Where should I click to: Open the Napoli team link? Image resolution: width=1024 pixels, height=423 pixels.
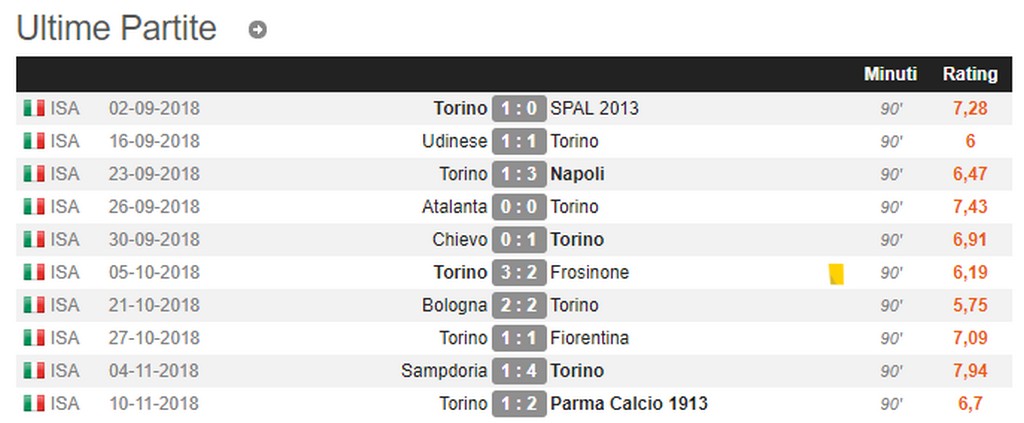[x=577, y=174]
